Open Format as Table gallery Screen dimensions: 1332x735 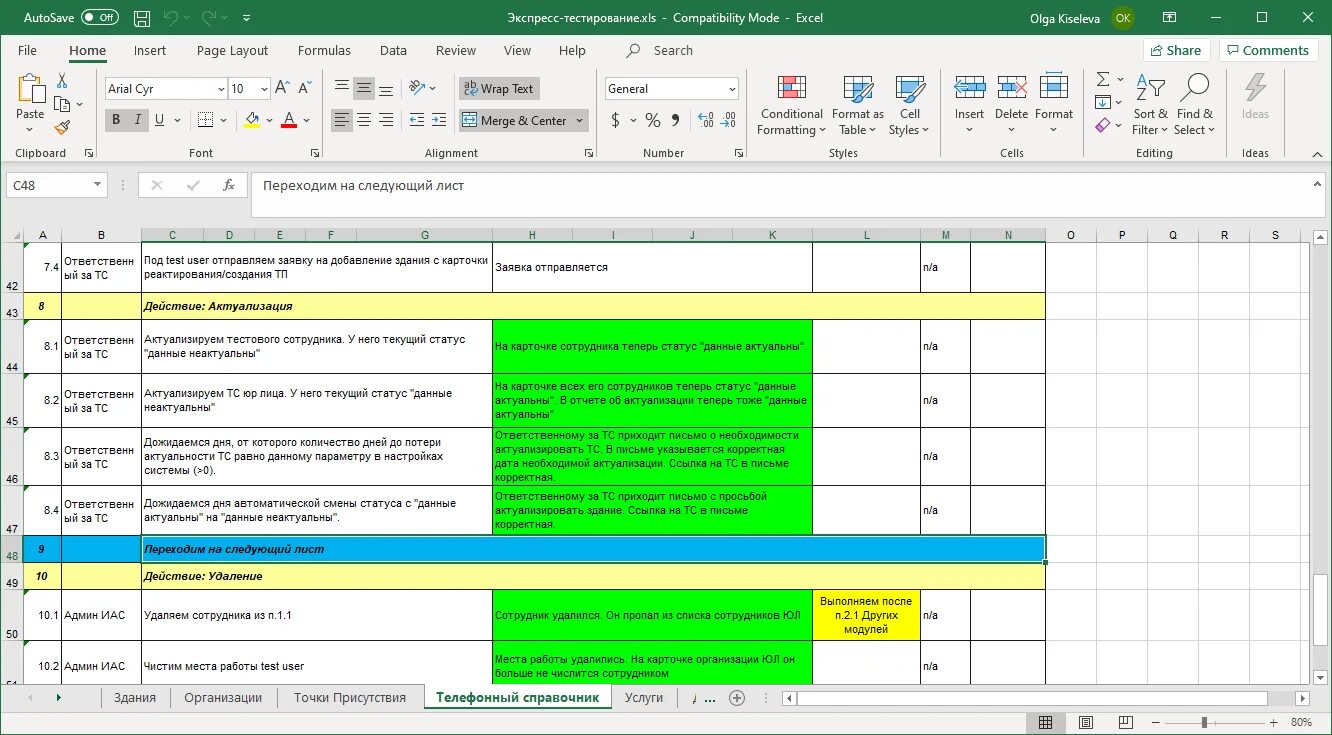coord(858,105)
